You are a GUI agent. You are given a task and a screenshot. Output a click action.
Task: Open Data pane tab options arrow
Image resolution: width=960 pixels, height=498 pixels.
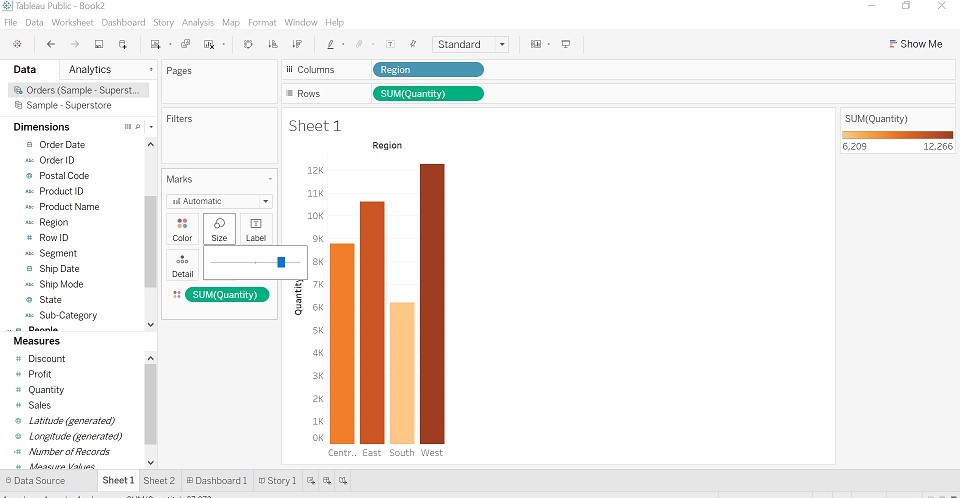tap(151, 69)
